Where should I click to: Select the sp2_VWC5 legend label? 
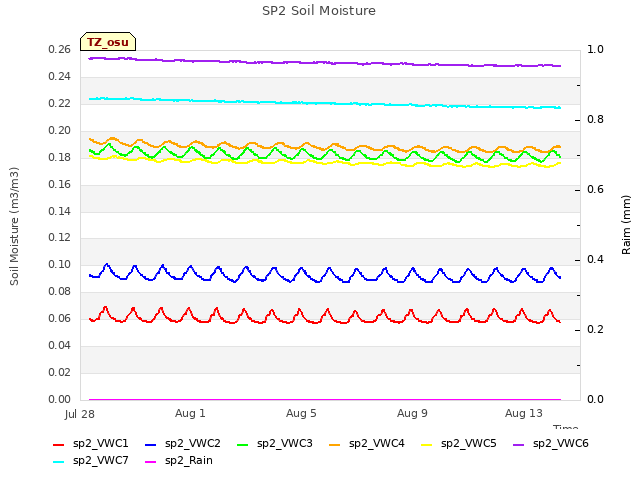tap(469, 444)
